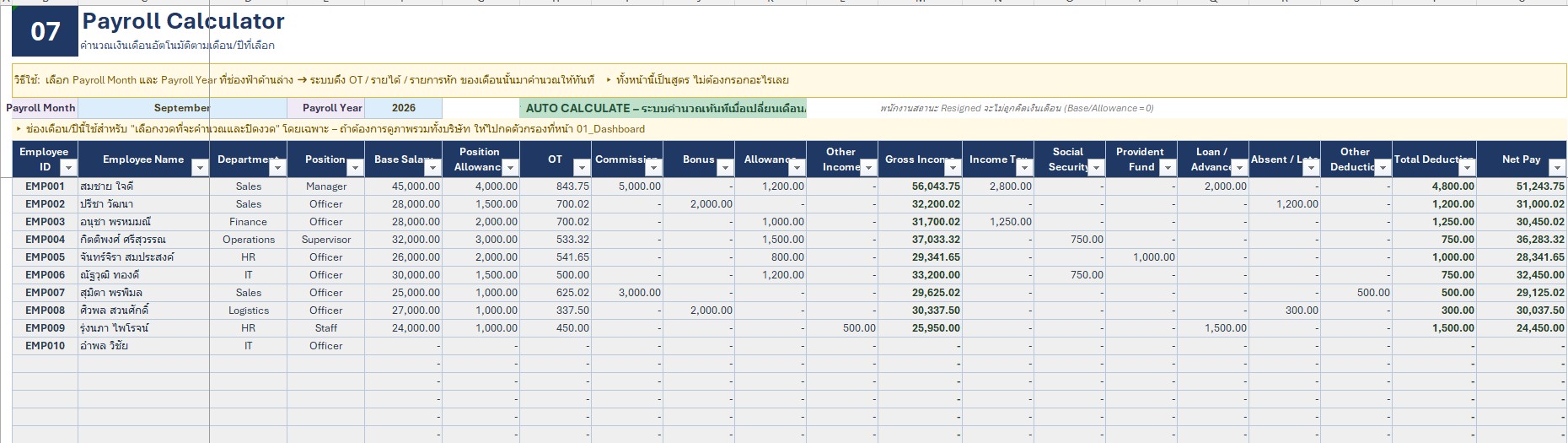Select the Operations department cell for EMP004
Viewport: 1568px width, 443px height.
pyautogui.click(x=248, y=240)
